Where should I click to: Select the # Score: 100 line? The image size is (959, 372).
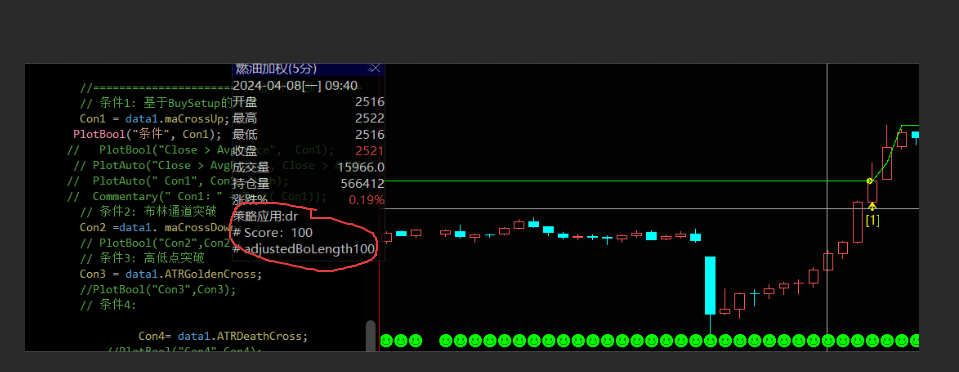(273, 232)
